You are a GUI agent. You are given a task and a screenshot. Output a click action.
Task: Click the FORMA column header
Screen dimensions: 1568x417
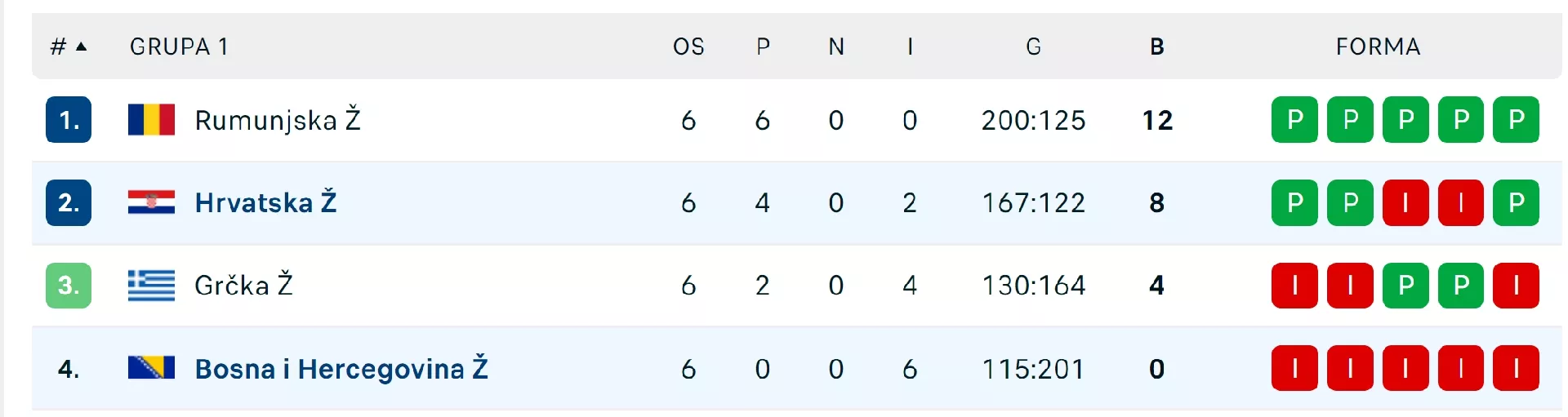coord(1378,47)
